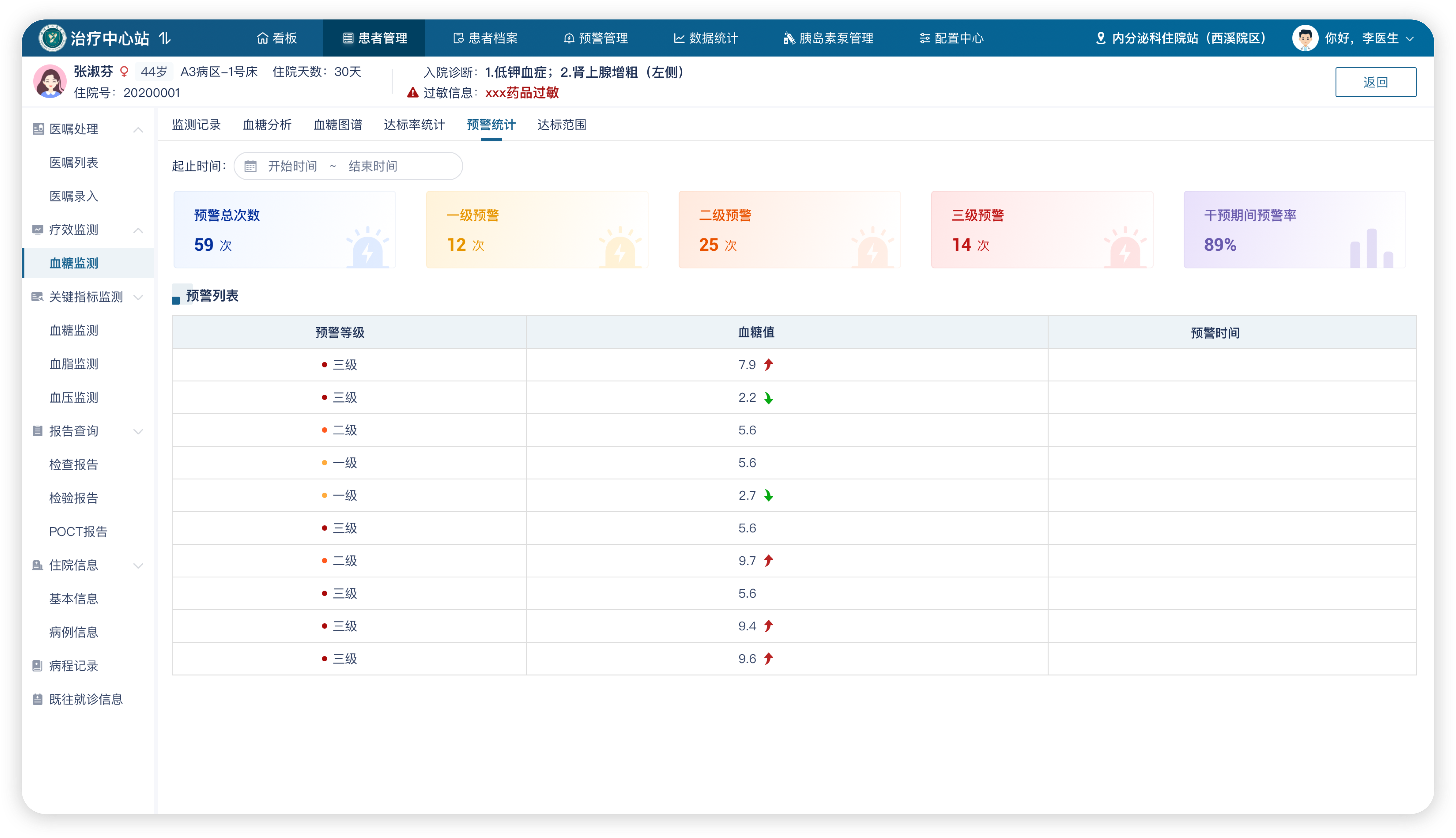
Task: Click the alarm icon on 一级预警 card
Action: [x=620, y=247]
